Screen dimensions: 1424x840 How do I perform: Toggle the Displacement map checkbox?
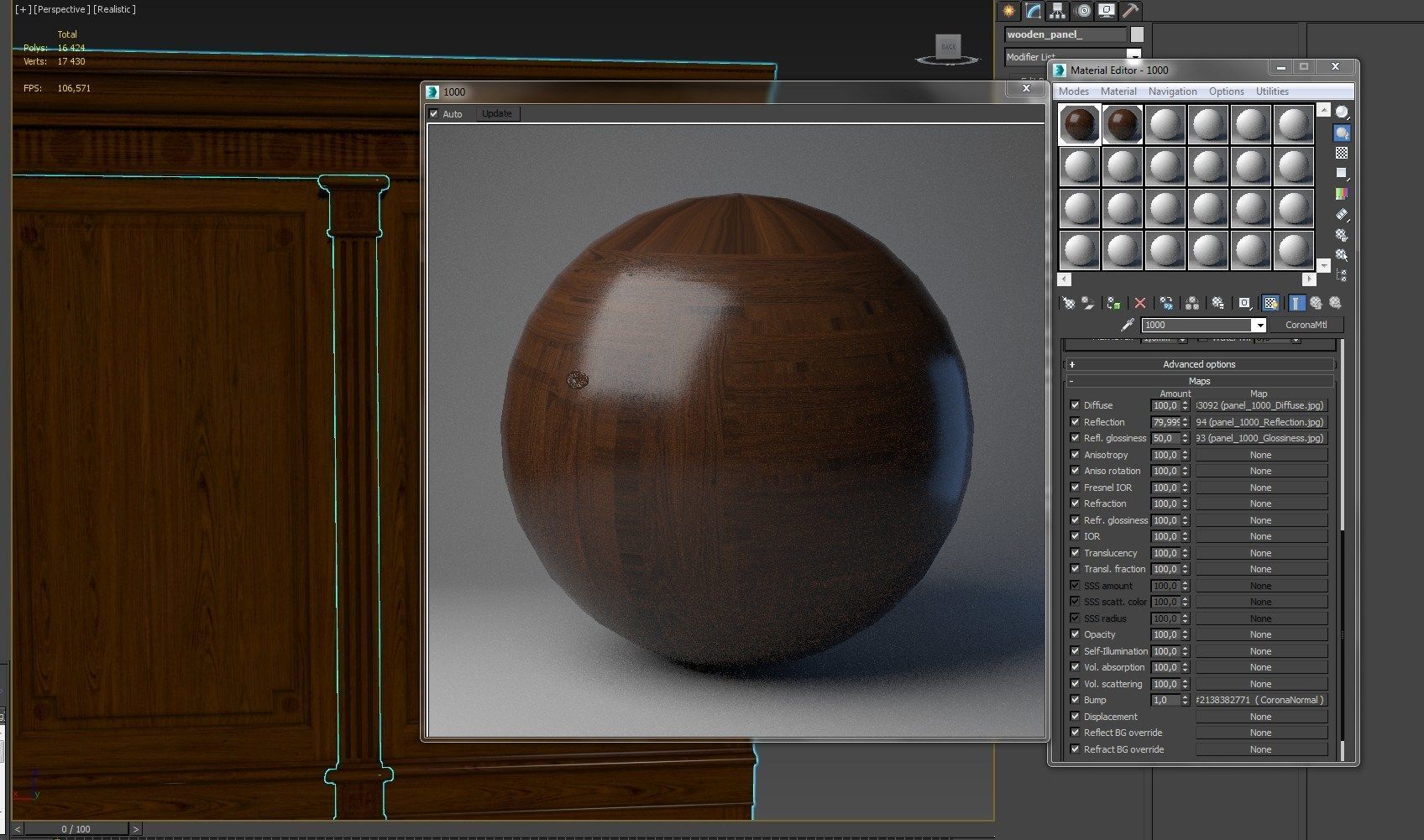coord(1075,717)
